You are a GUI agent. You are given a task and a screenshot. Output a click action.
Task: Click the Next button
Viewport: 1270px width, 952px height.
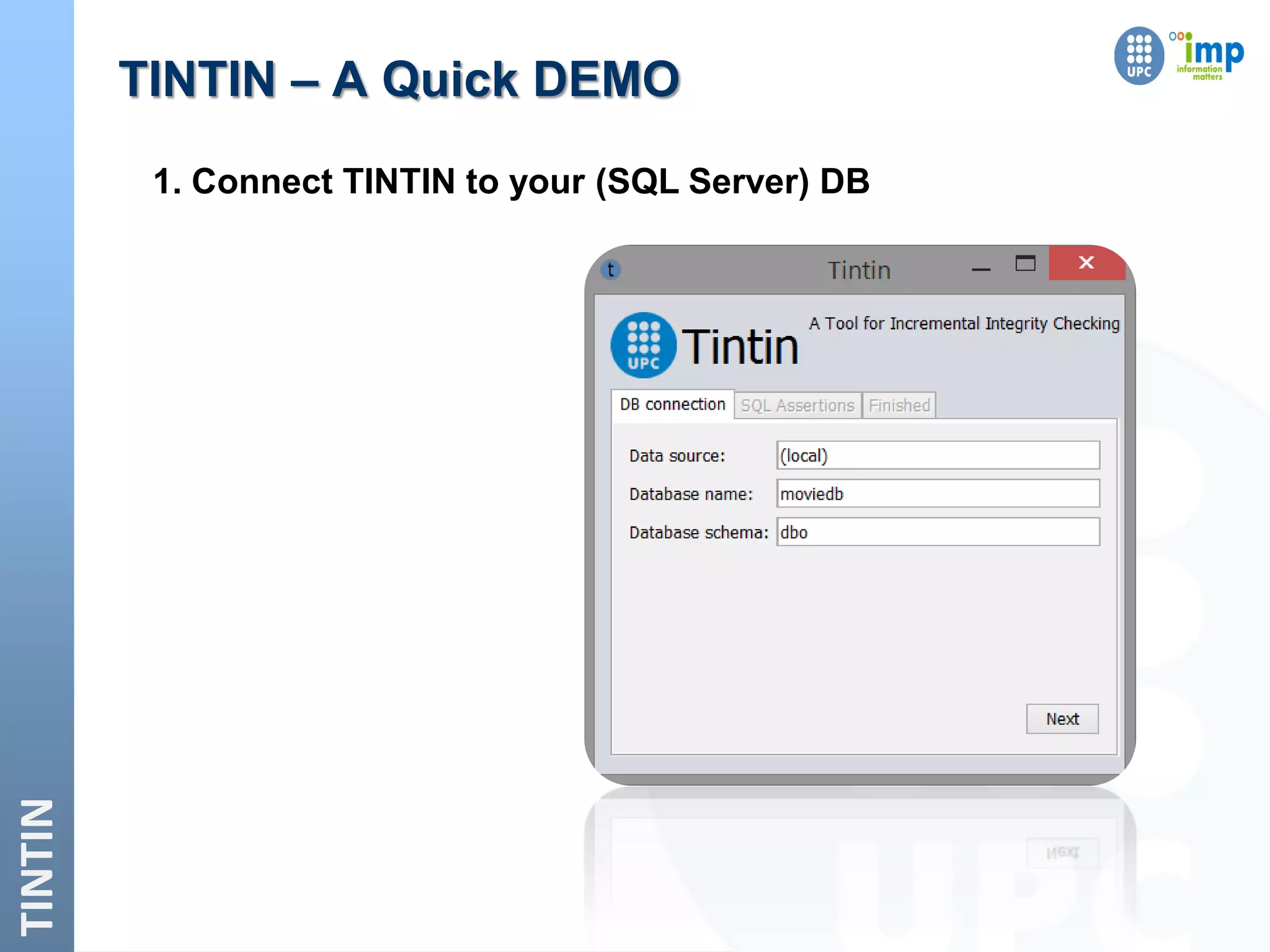point(1062,719)
